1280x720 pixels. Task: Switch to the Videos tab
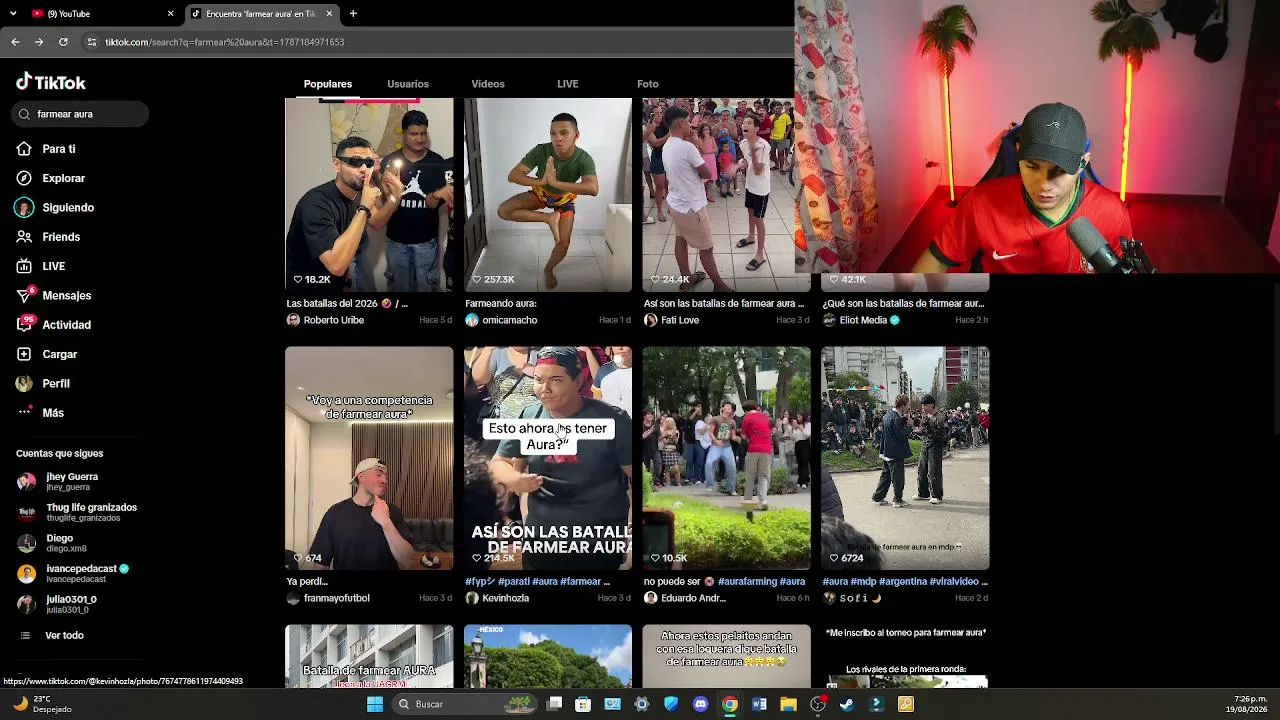[x=488, y=84]
